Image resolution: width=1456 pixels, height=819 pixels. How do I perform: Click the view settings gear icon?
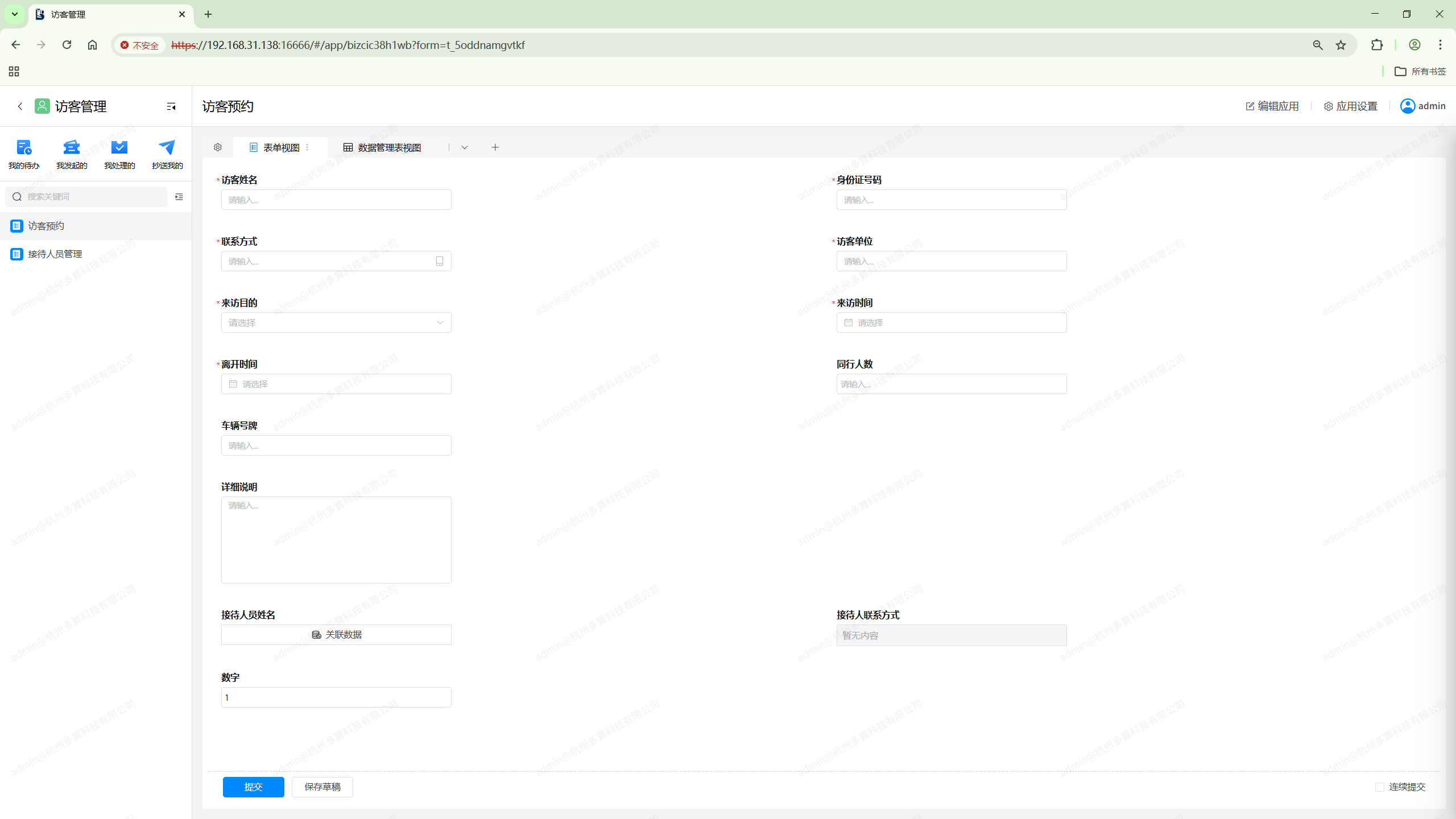pos(218,147)
